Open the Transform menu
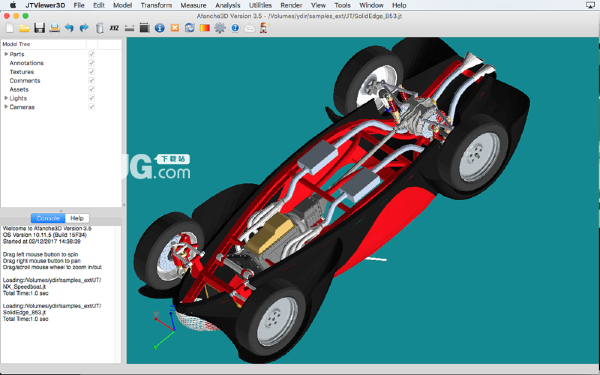This screenshot has height=375, width=600. click(156, 5)
